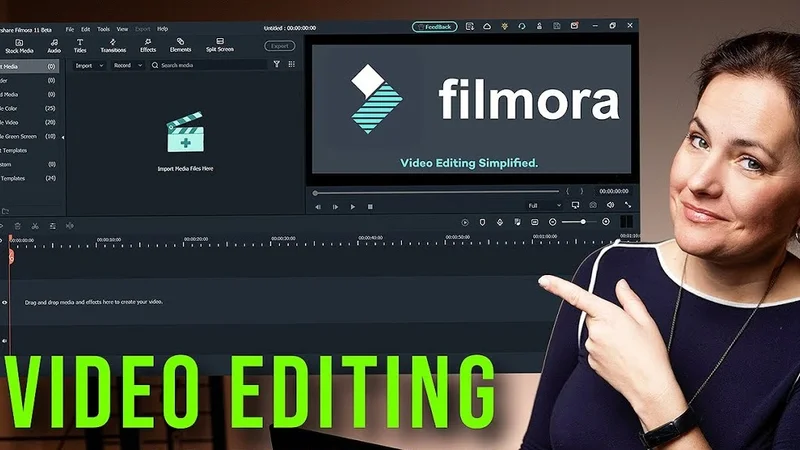
Task: Open the Audio library tab
Action: click(x=54, y=46)
